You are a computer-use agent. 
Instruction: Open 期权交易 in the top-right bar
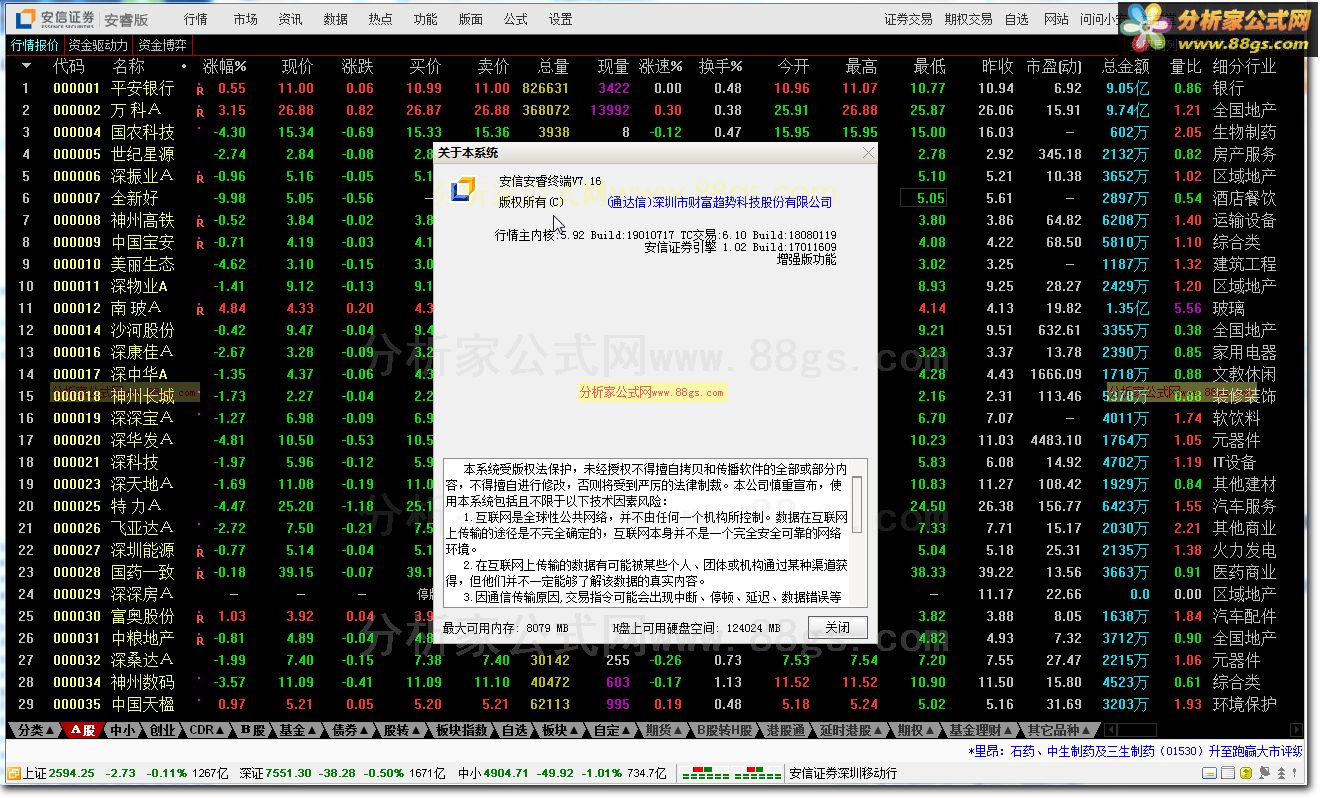pyautogui.click(x=968, y=19)
